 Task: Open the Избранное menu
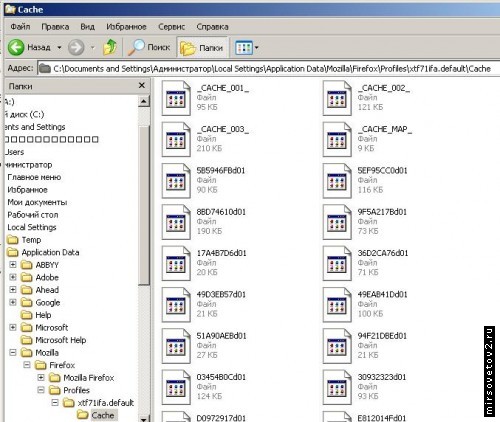coord(126,27)
